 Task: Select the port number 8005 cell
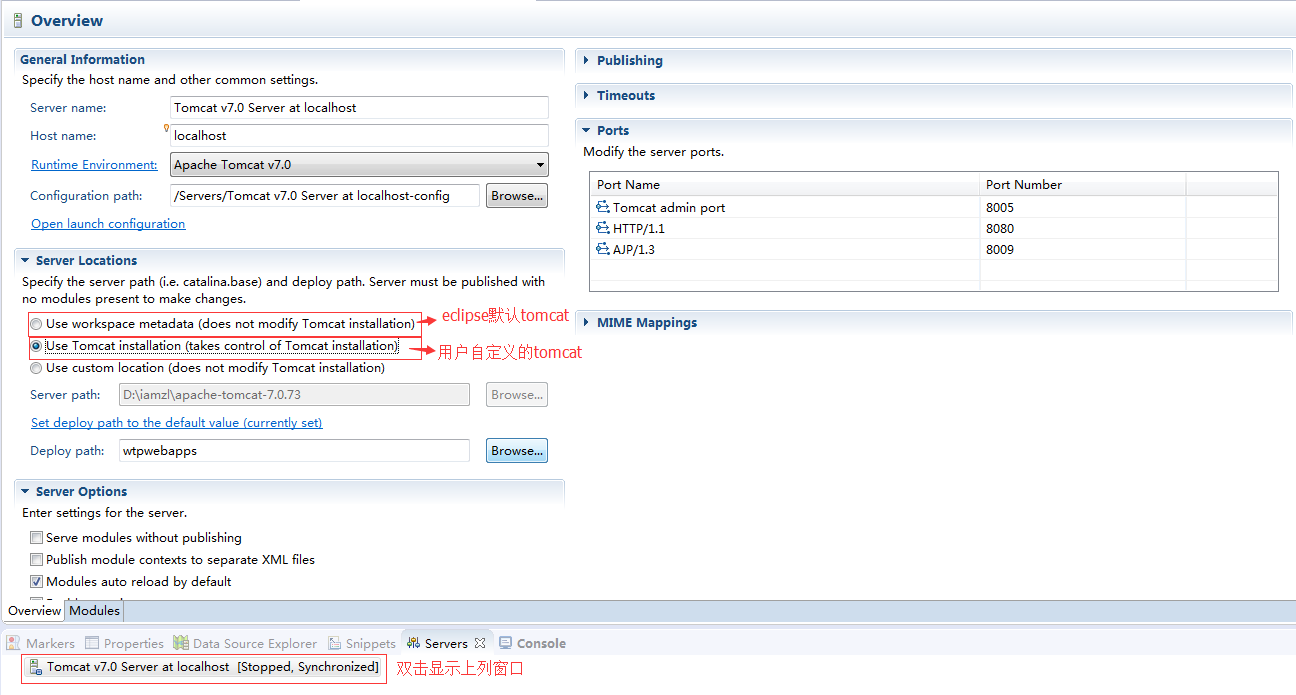1082,208
